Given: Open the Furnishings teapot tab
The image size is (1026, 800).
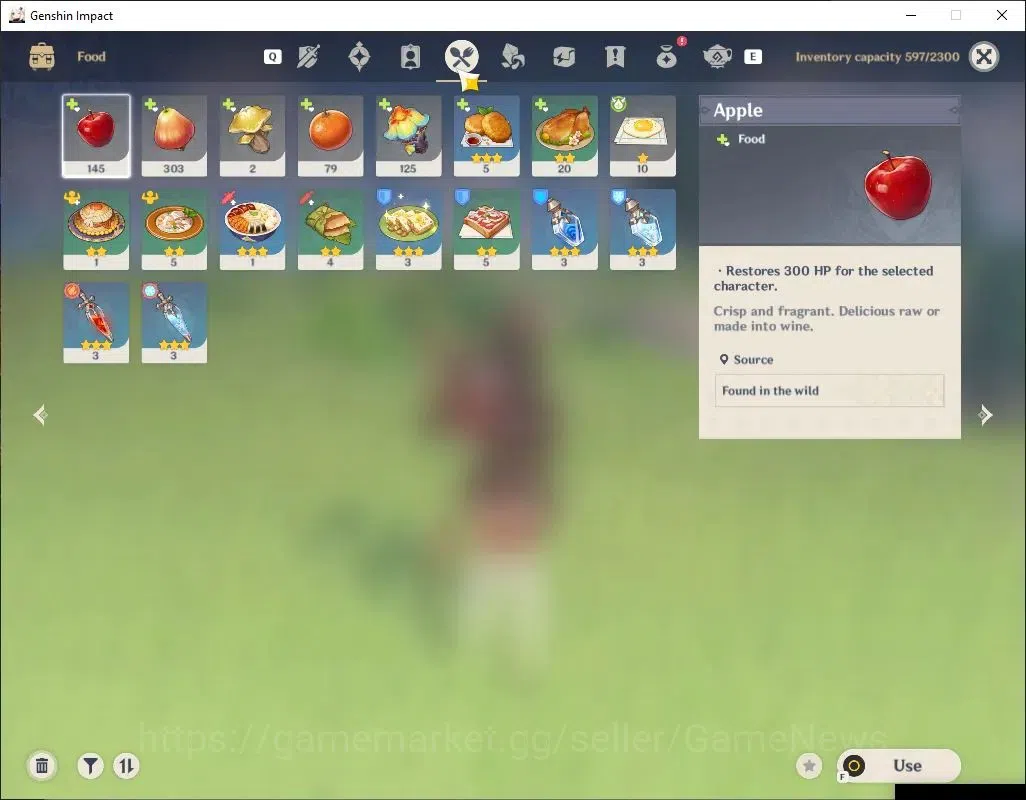Looking at the screenshot, I should click(717, 57).
